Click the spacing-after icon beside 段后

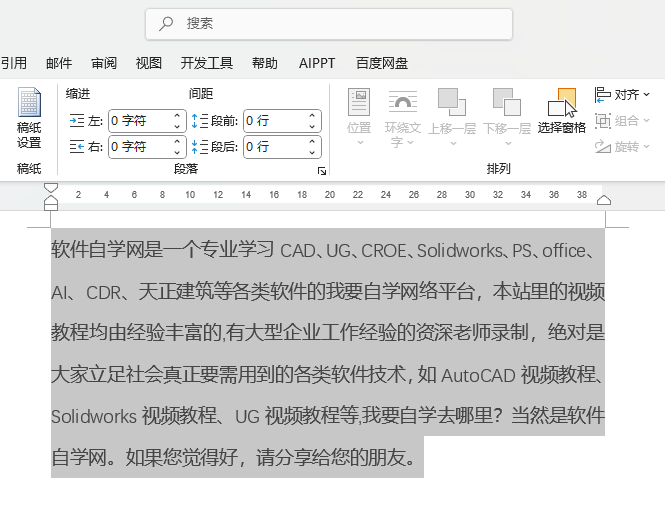(x=199, y=147)
